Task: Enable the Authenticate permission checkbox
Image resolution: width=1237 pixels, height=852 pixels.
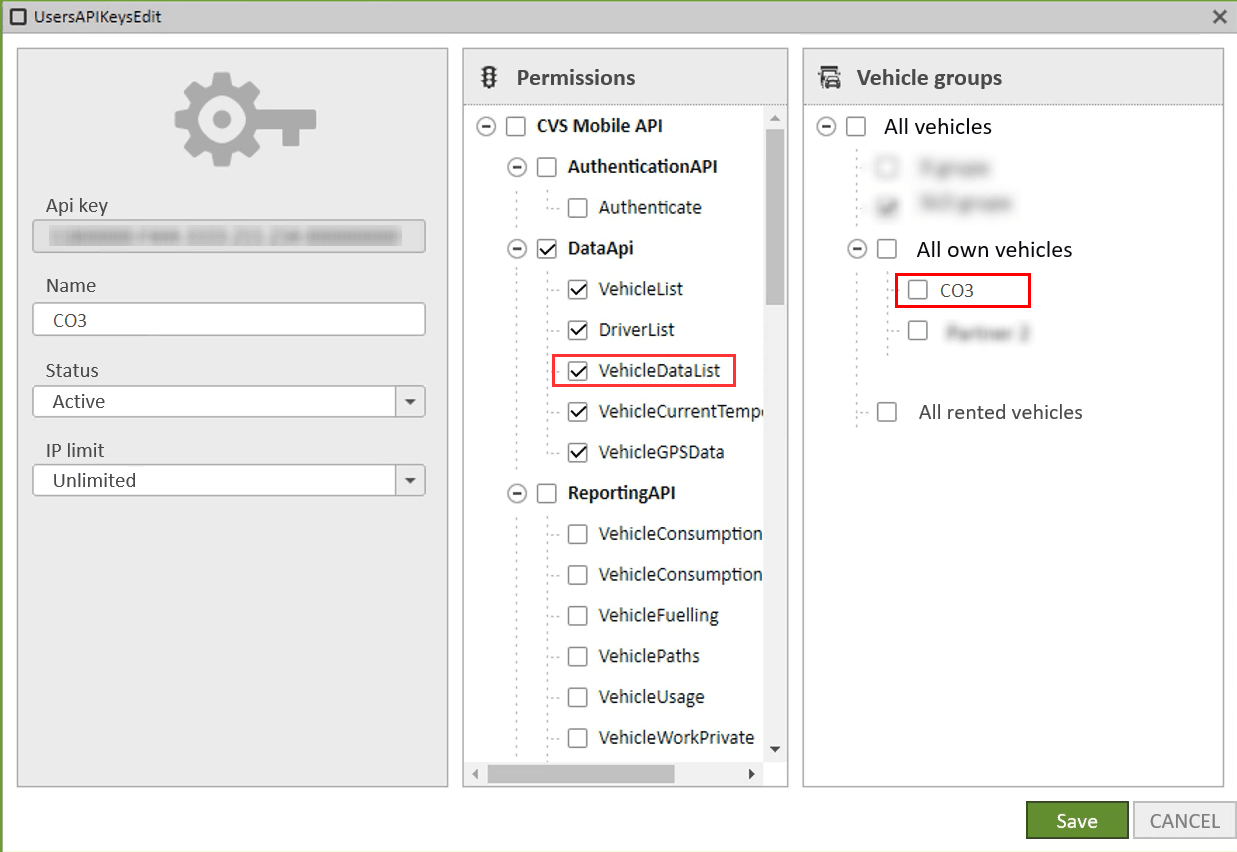Action: (577, 208)
